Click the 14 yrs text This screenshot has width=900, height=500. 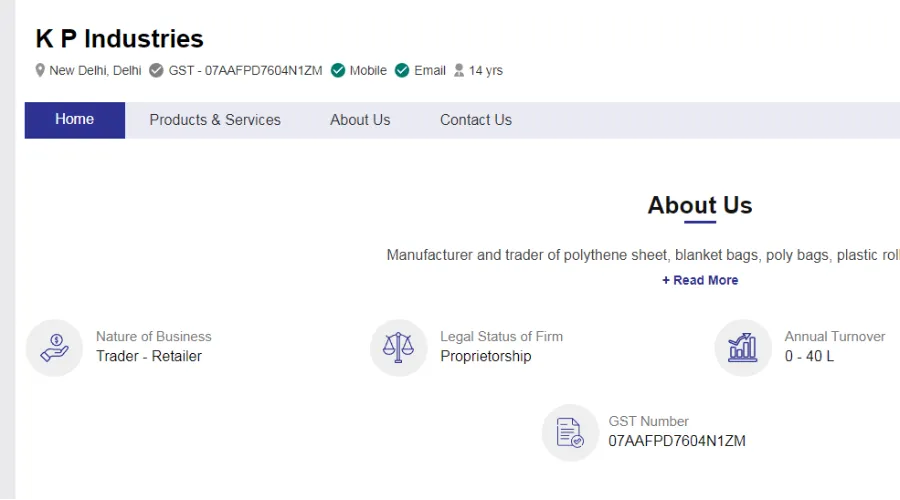point(486,71)
